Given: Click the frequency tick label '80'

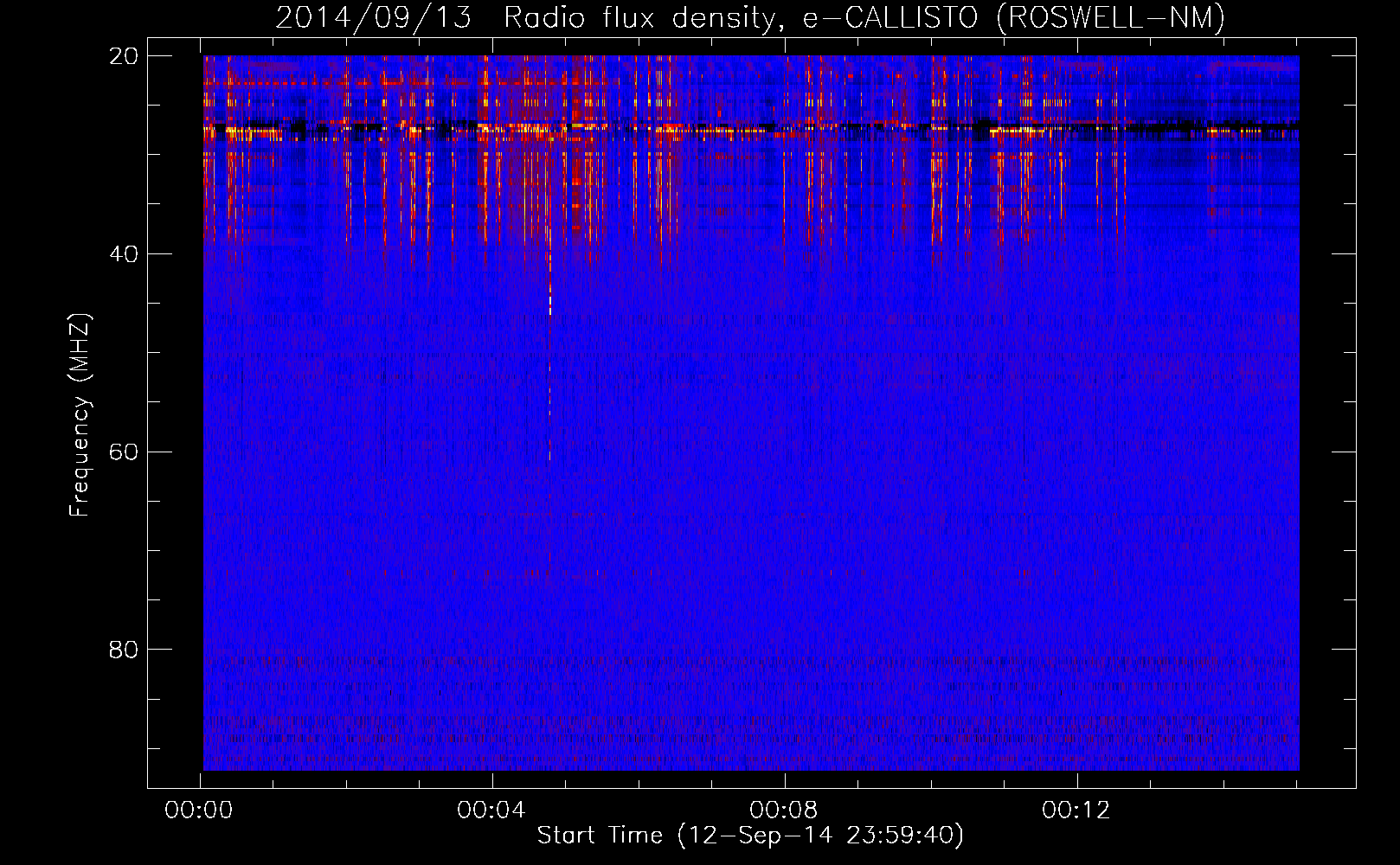Looking at the screenshot, I should coord(124,650).
